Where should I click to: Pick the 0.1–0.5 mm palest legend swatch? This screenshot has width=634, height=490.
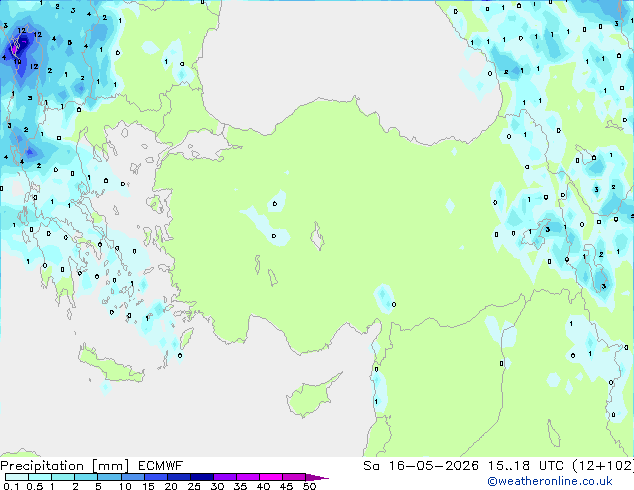tap(17, 477)
